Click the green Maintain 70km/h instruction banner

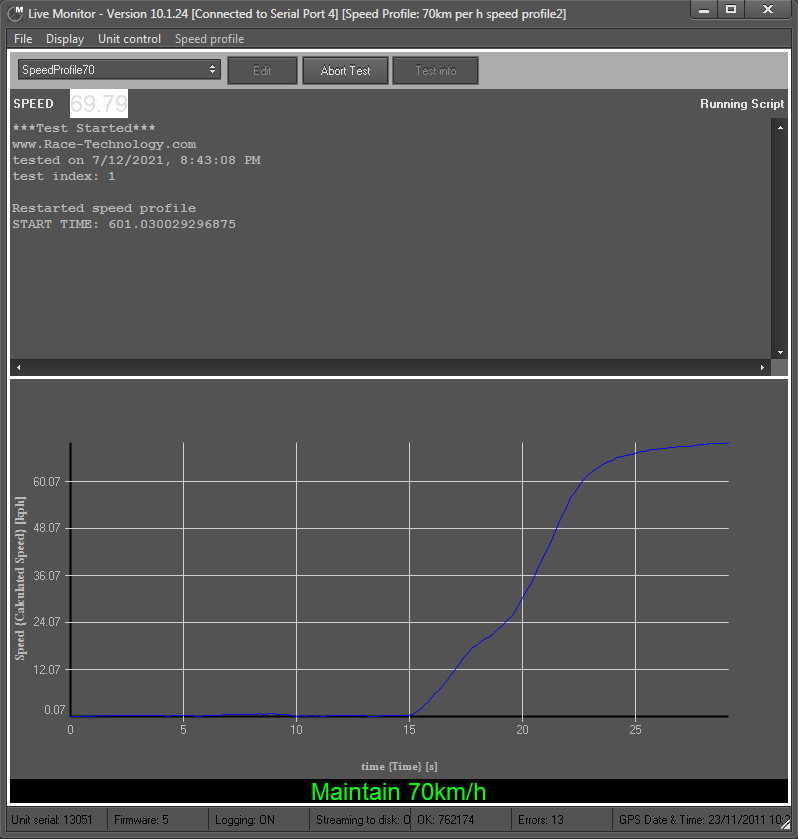tap(398, 792)
